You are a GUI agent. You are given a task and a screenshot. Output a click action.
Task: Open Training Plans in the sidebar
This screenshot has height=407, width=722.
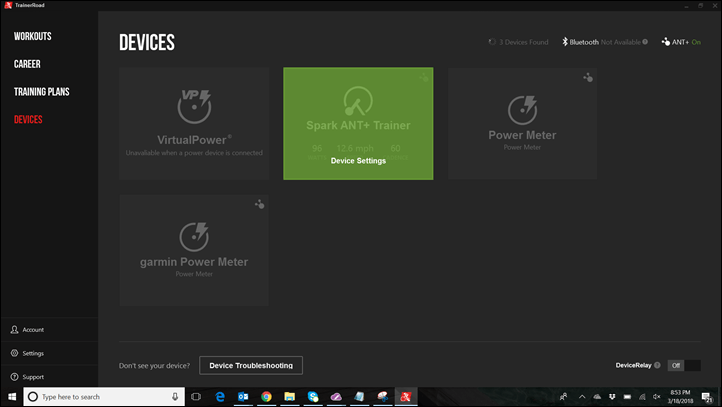[x=41, y=92]
